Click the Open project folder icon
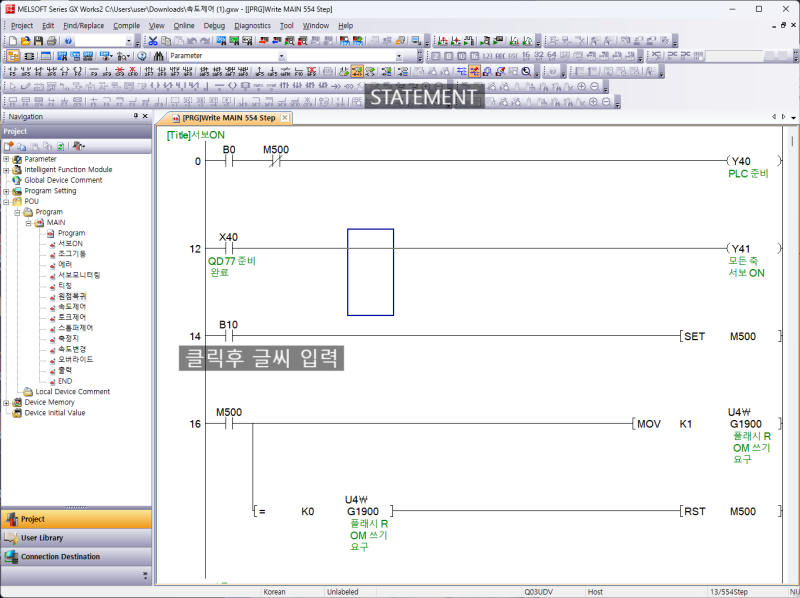Viewport: 800px width, 598px height. [x=26, y=41]
